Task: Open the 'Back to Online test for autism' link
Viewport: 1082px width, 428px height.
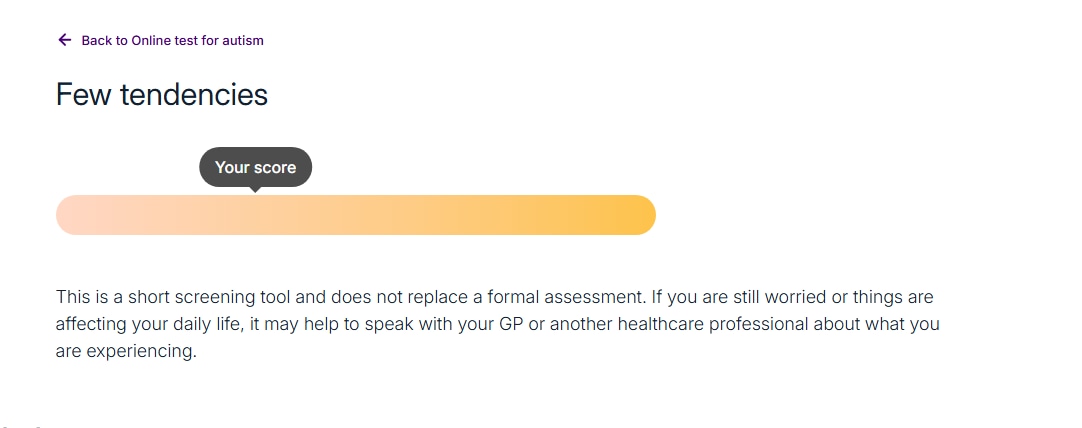Action: 172,41
